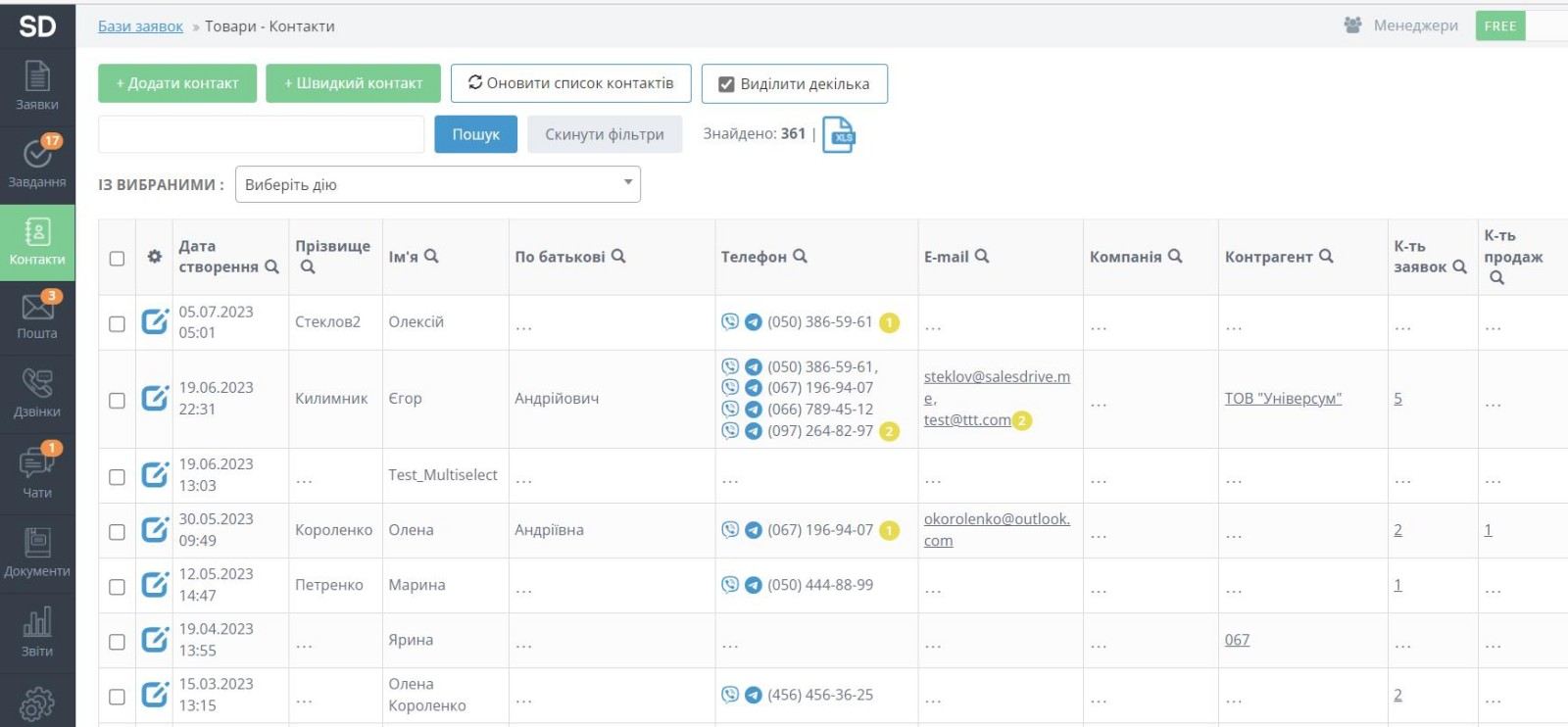Edit contact Килимник Єгор
The width and height of the screenshot is (1568, 727).
155,398
